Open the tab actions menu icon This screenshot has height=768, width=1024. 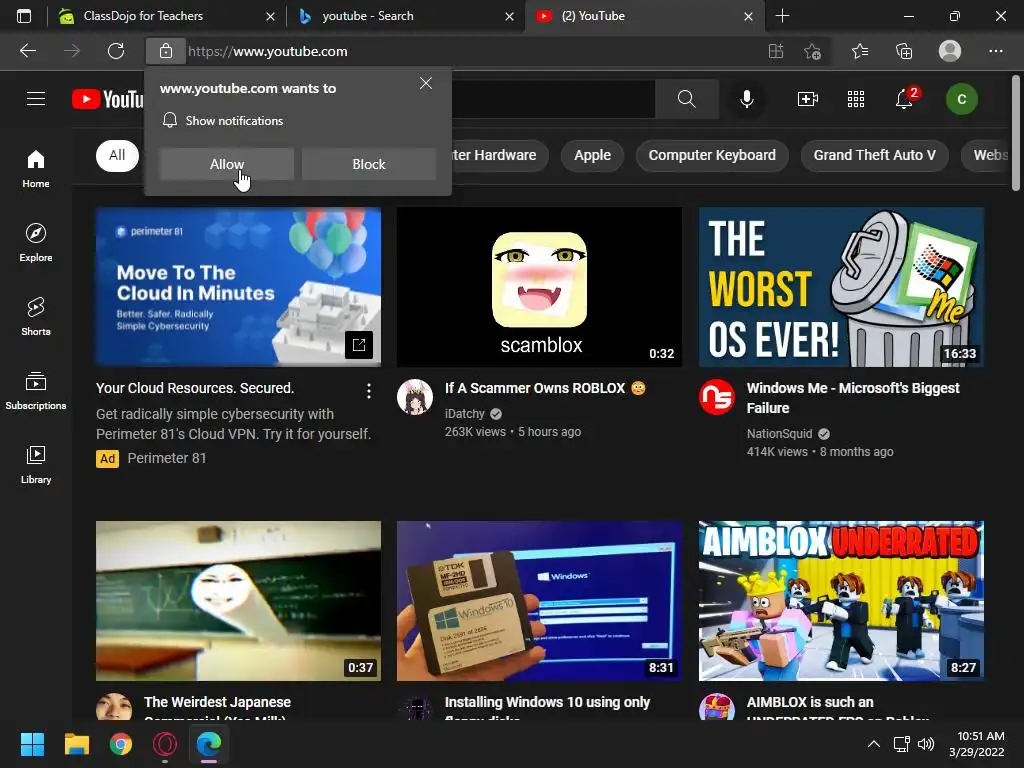click(24, 16)
